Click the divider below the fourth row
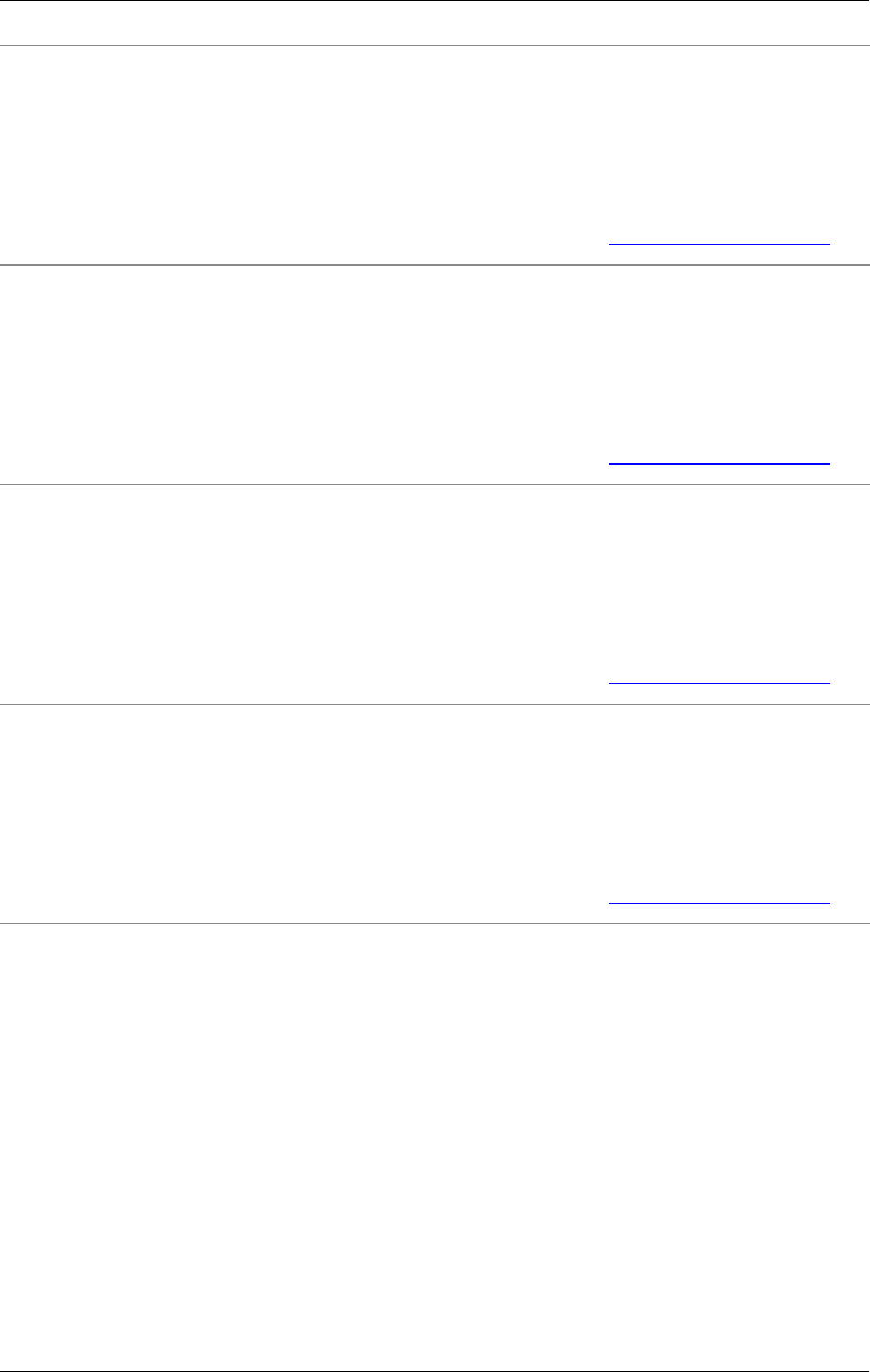Screen dimensions: 870x1372 click(435, 923)
